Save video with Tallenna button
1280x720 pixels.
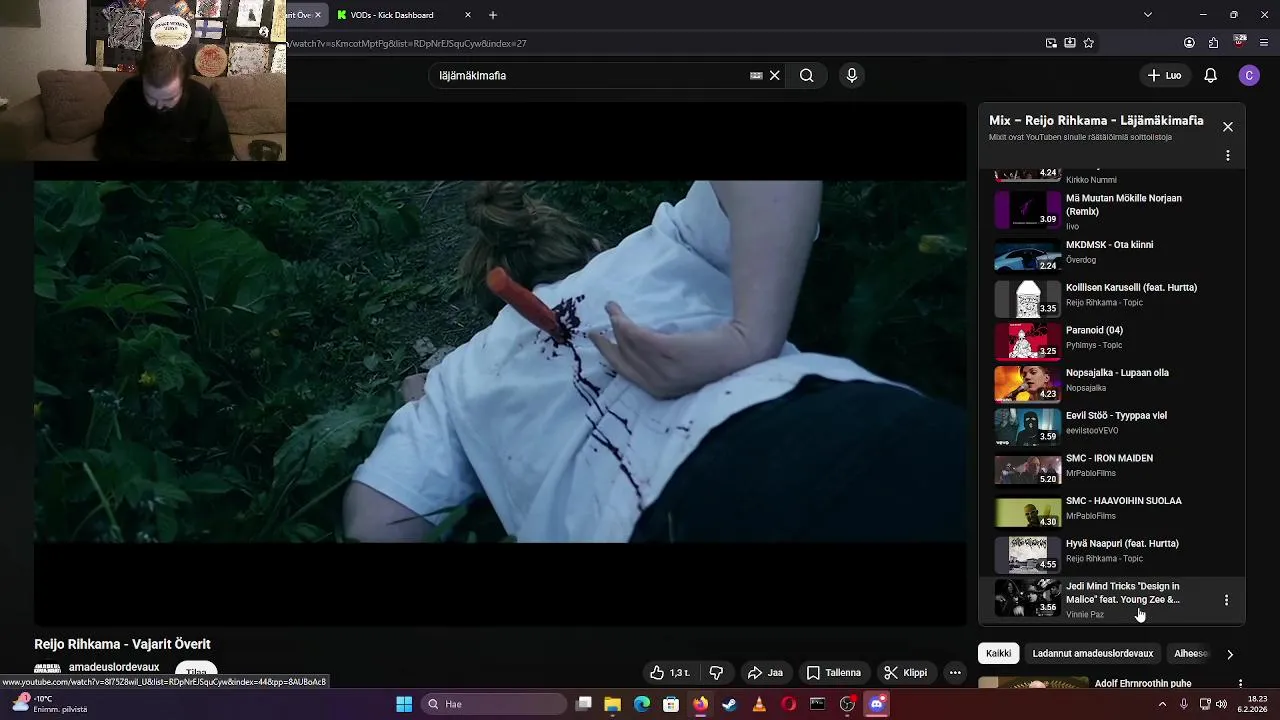pyautogui.click(x=834, y=673)
